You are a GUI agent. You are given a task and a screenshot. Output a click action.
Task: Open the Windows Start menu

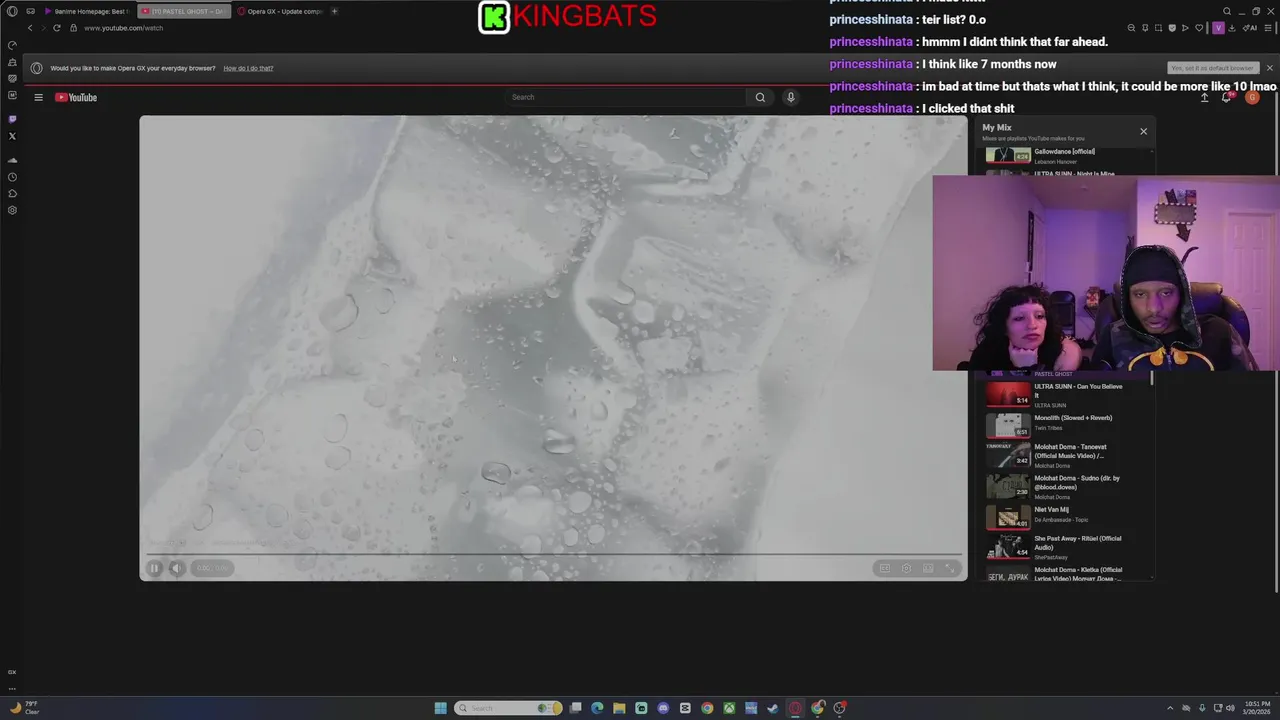[x=440, y=708]
